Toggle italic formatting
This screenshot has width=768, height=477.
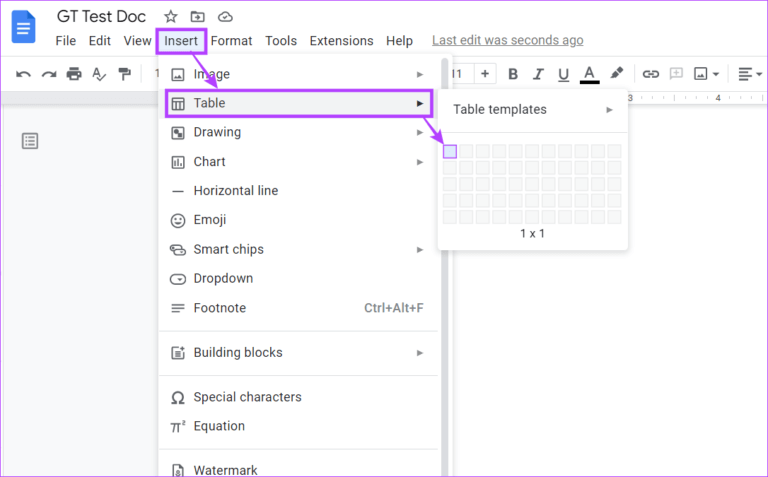click(x=539, y=73)
